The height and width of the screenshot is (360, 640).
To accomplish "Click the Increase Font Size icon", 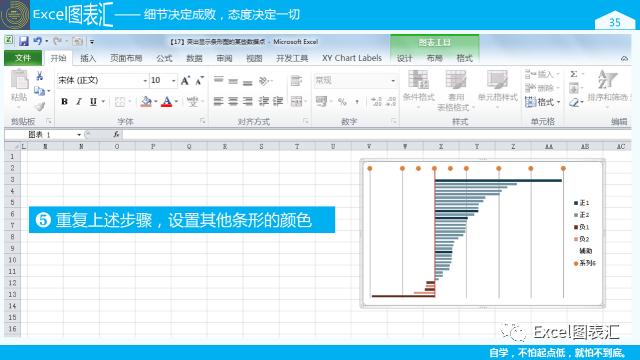I will (x=185, y=80).
